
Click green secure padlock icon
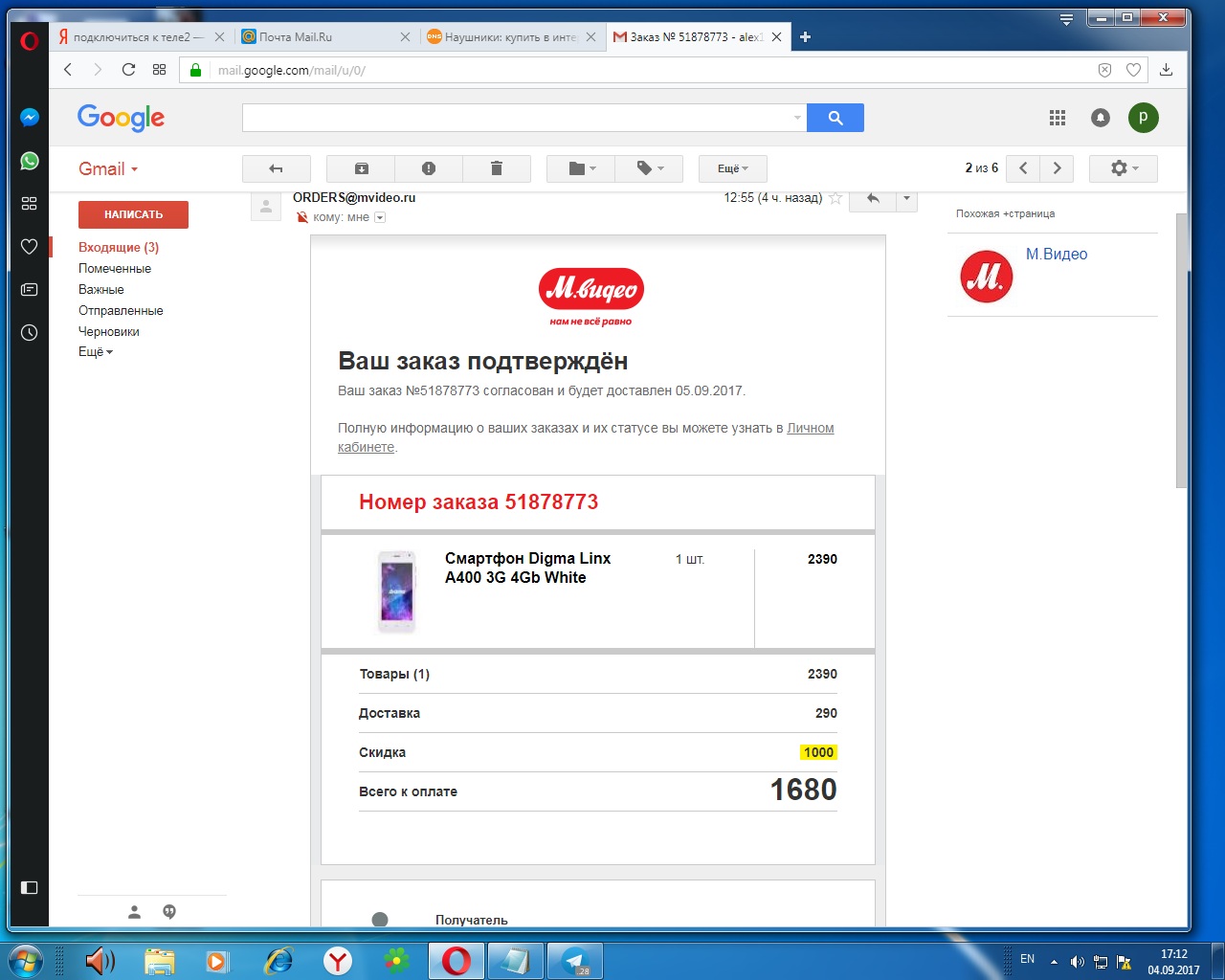coord(195,70)
